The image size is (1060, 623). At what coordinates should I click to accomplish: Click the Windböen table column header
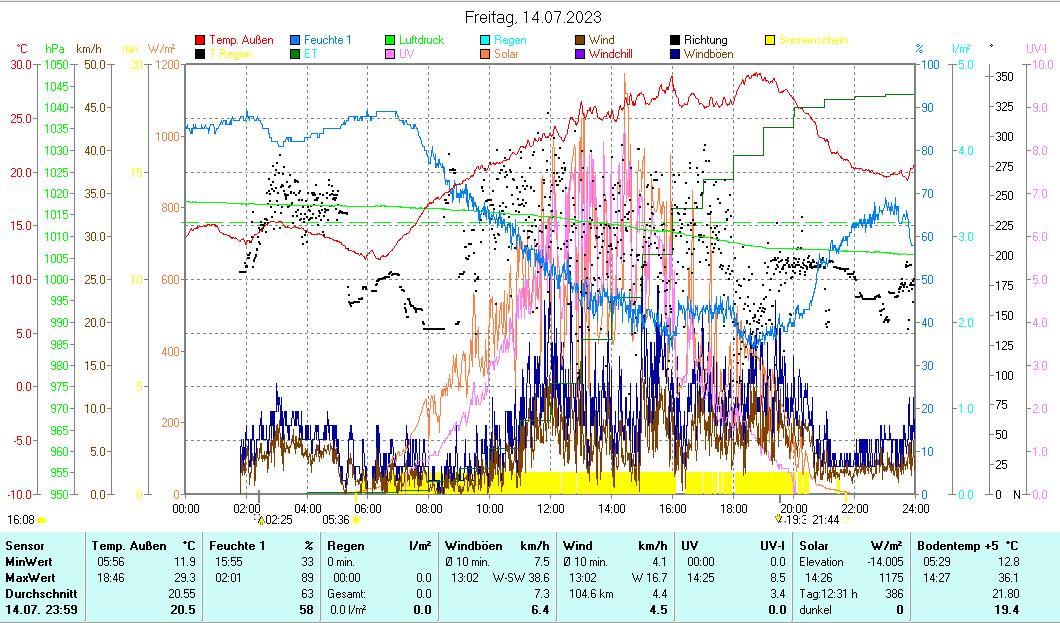coord(473,546)
